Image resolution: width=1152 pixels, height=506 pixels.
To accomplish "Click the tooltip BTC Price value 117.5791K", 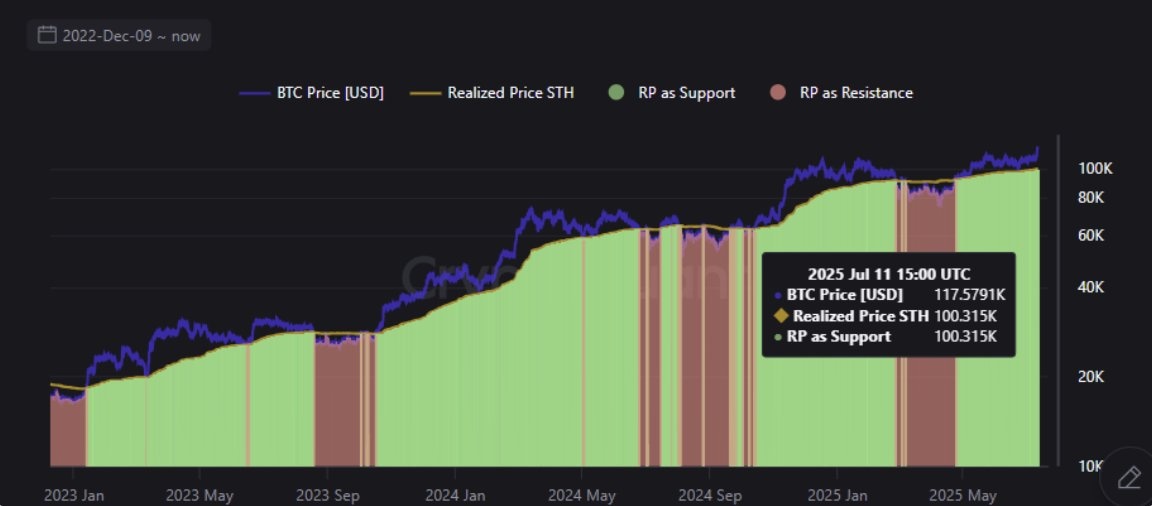I will click(x=969, y=295).
